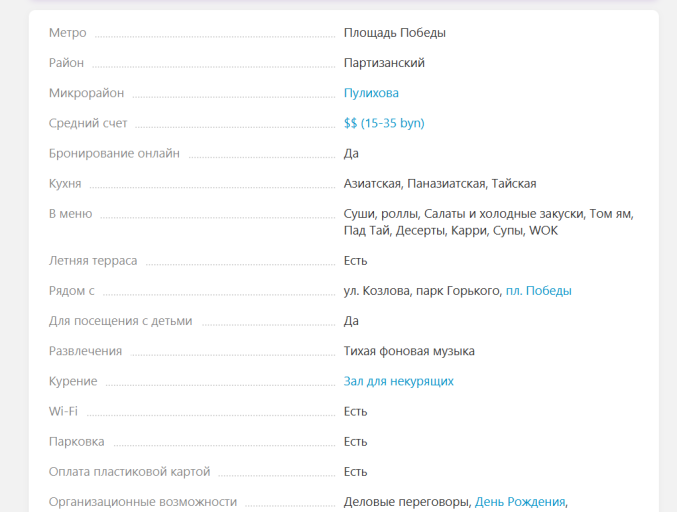This screenshot has height=512, width=677.
Task: Select the Тихая фоновая музыка text
Action: tap(409, 351)
